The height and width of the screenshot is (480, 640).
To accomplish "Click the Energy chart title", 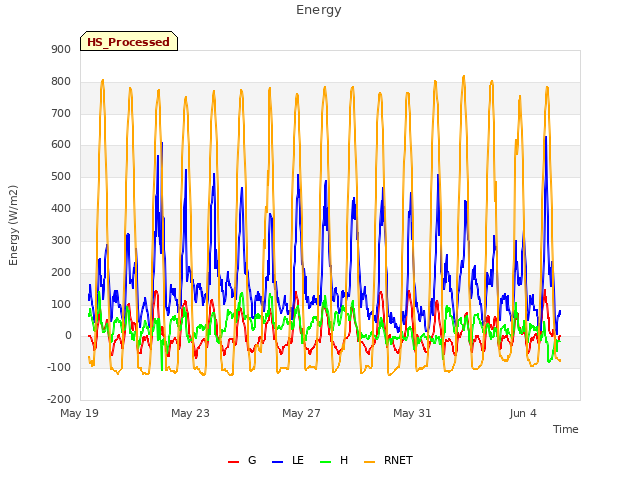I will (318, 10).
